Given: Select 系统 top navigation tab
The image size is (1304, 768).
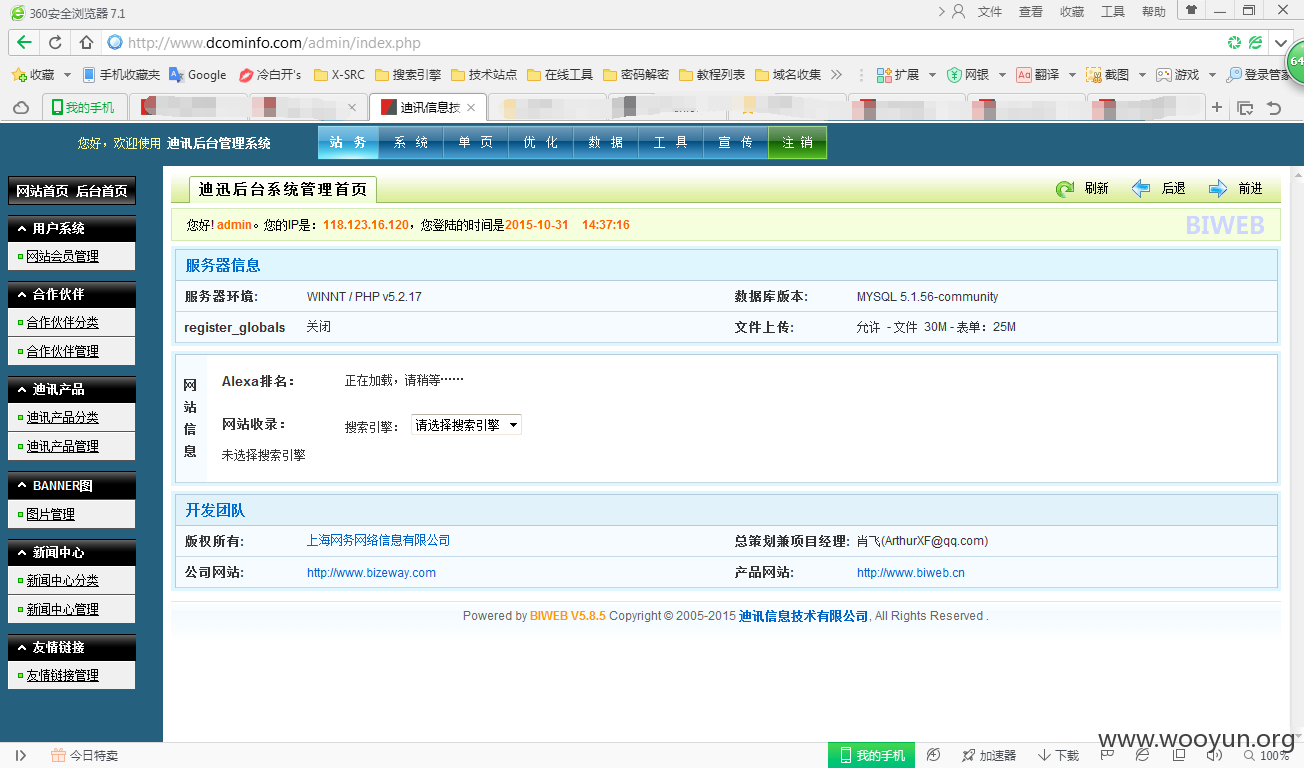Looking at the screenshot, I should (x=411, y=143).
